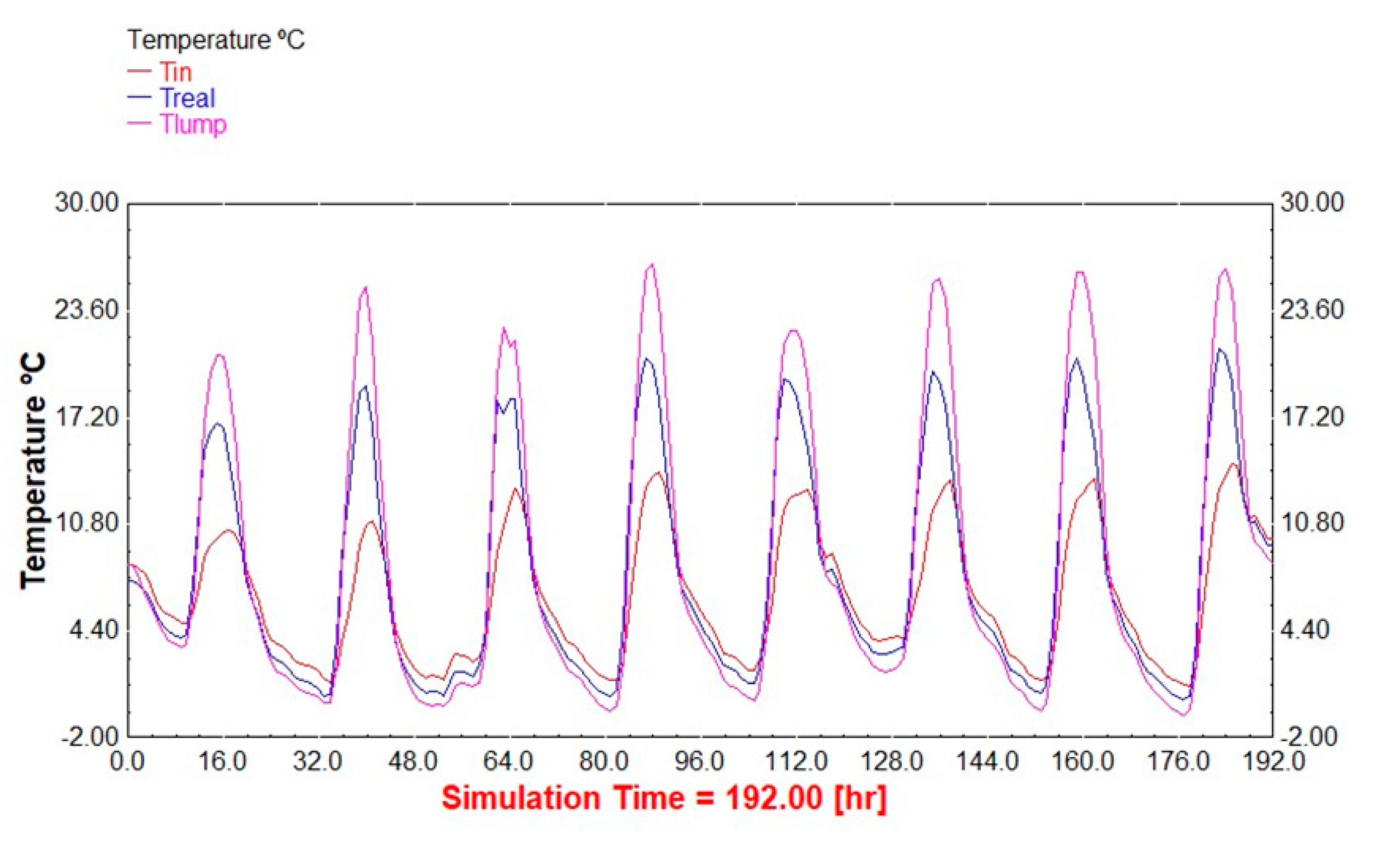1400x846 pixels.
Task: Click the 64.0 tick on time axis
Action: 509,762
